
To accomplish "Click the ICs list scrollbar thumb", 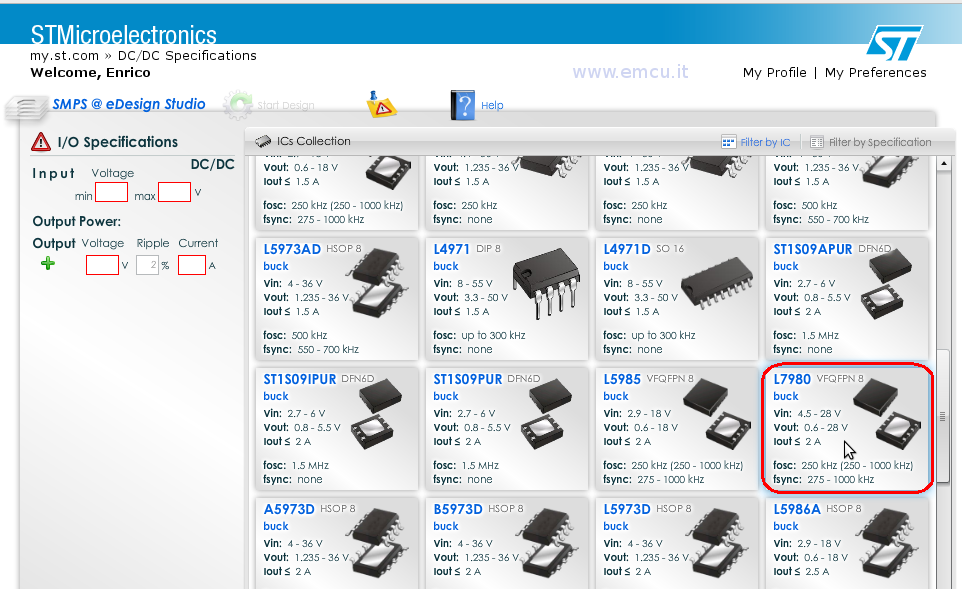I will click(943, 416).
